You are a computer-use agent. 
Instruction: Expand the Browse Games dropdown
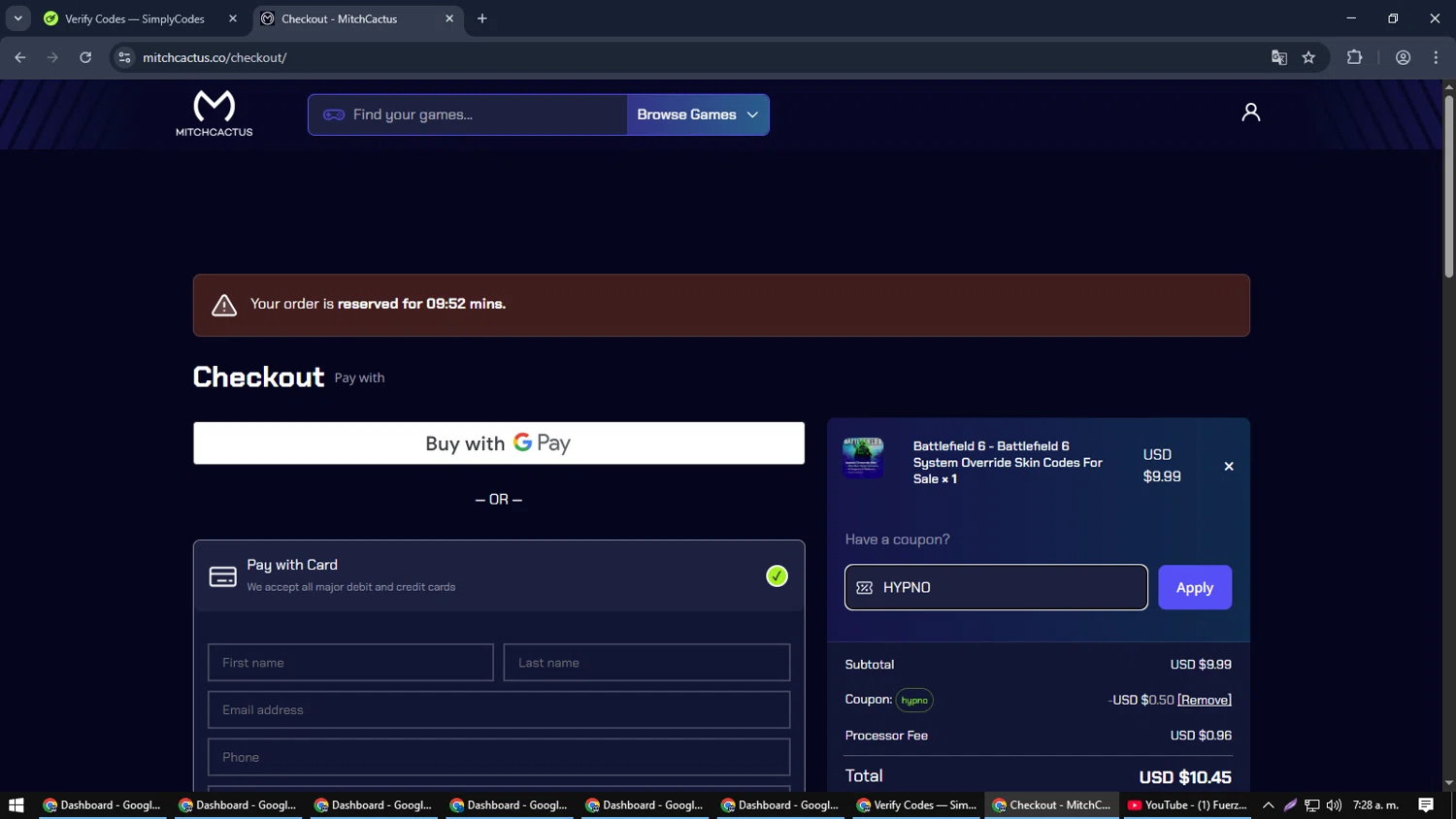(698, 115)
